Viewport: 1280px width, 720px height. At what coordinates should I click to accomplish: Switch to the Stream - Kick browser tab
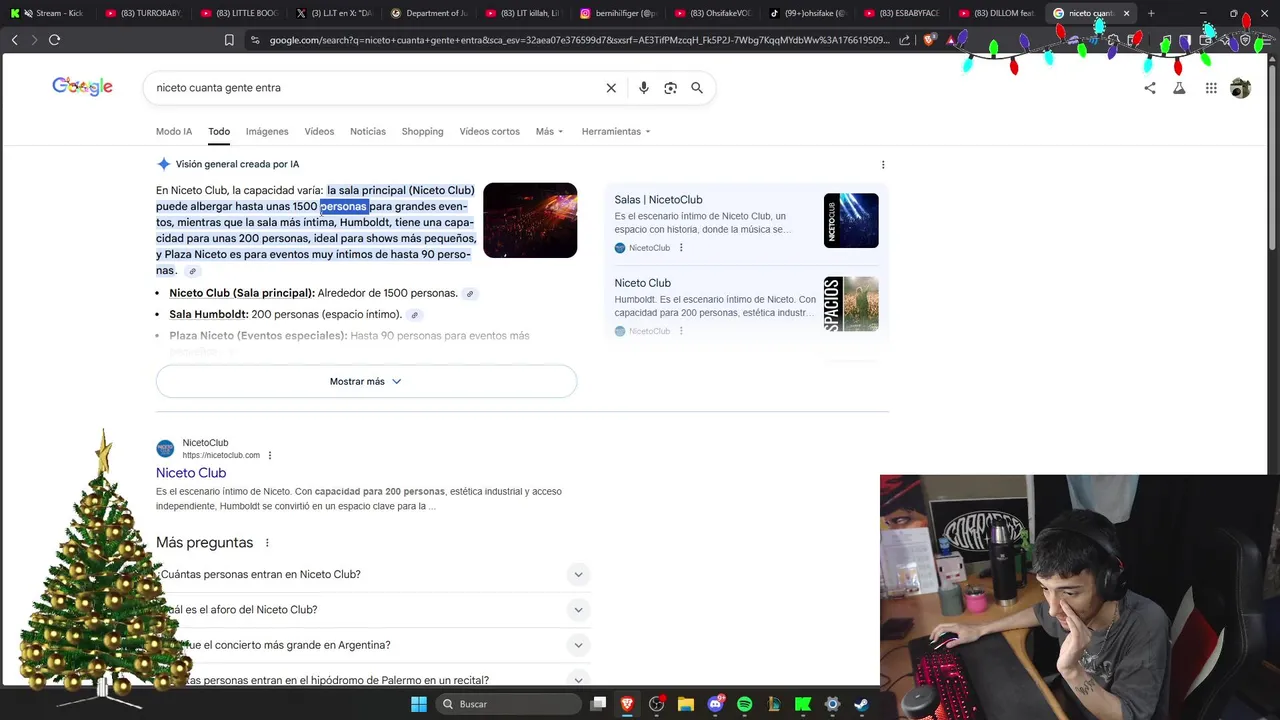(x=50, y=13)
